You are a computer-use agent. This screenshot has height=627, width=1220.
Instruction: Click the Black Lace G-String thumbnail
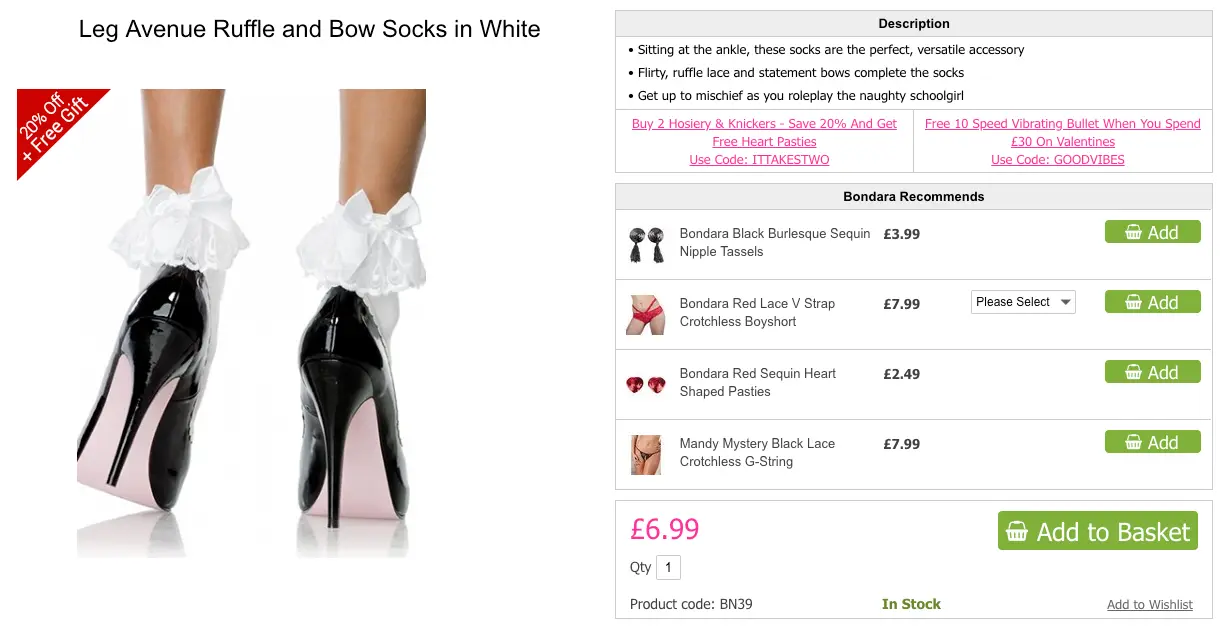click(x=646, y=454)
